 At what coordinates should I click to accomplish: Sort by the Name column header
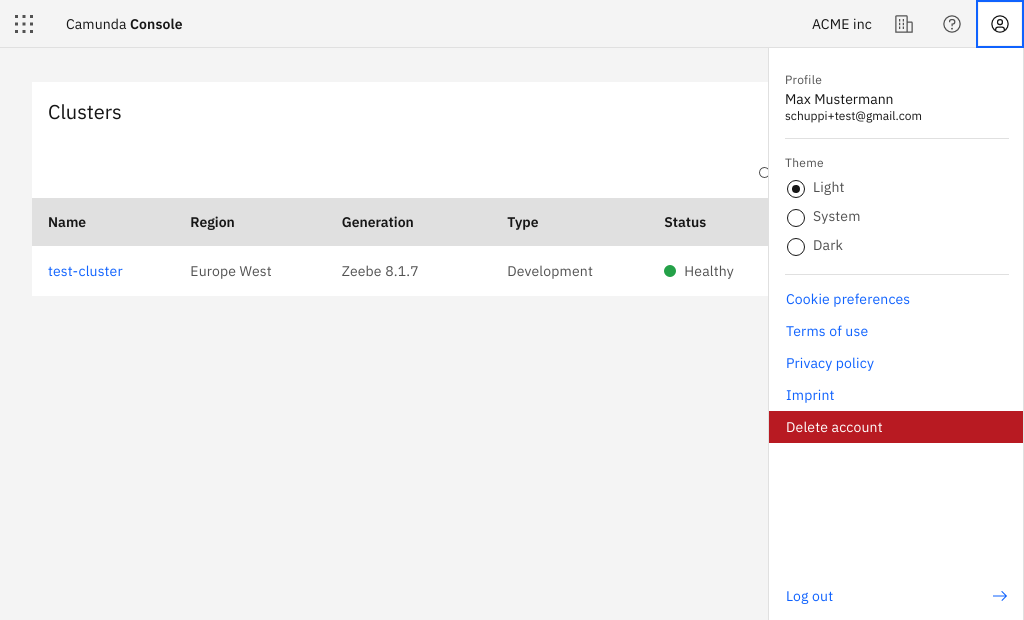[67, 222]
